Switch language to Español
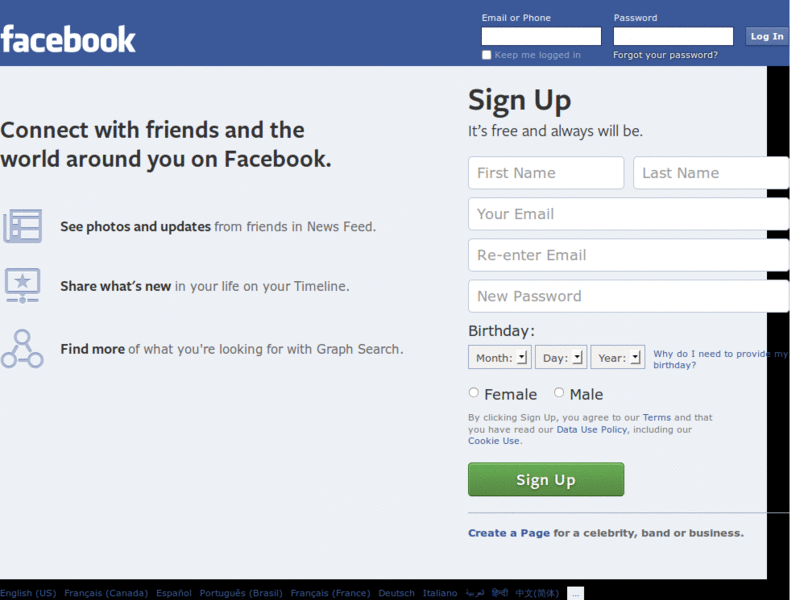 [x=173, y=593]
